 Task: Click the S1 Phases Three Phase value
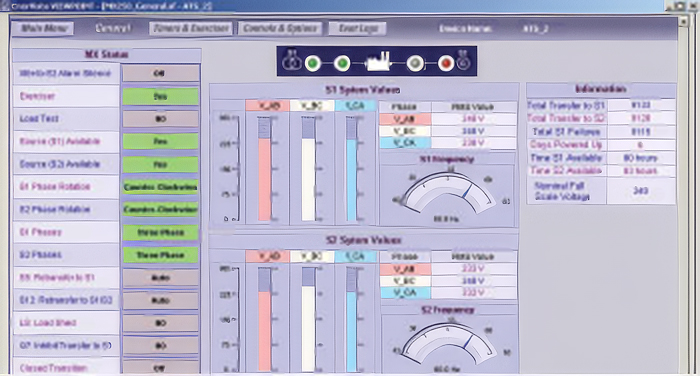point(160,233)
